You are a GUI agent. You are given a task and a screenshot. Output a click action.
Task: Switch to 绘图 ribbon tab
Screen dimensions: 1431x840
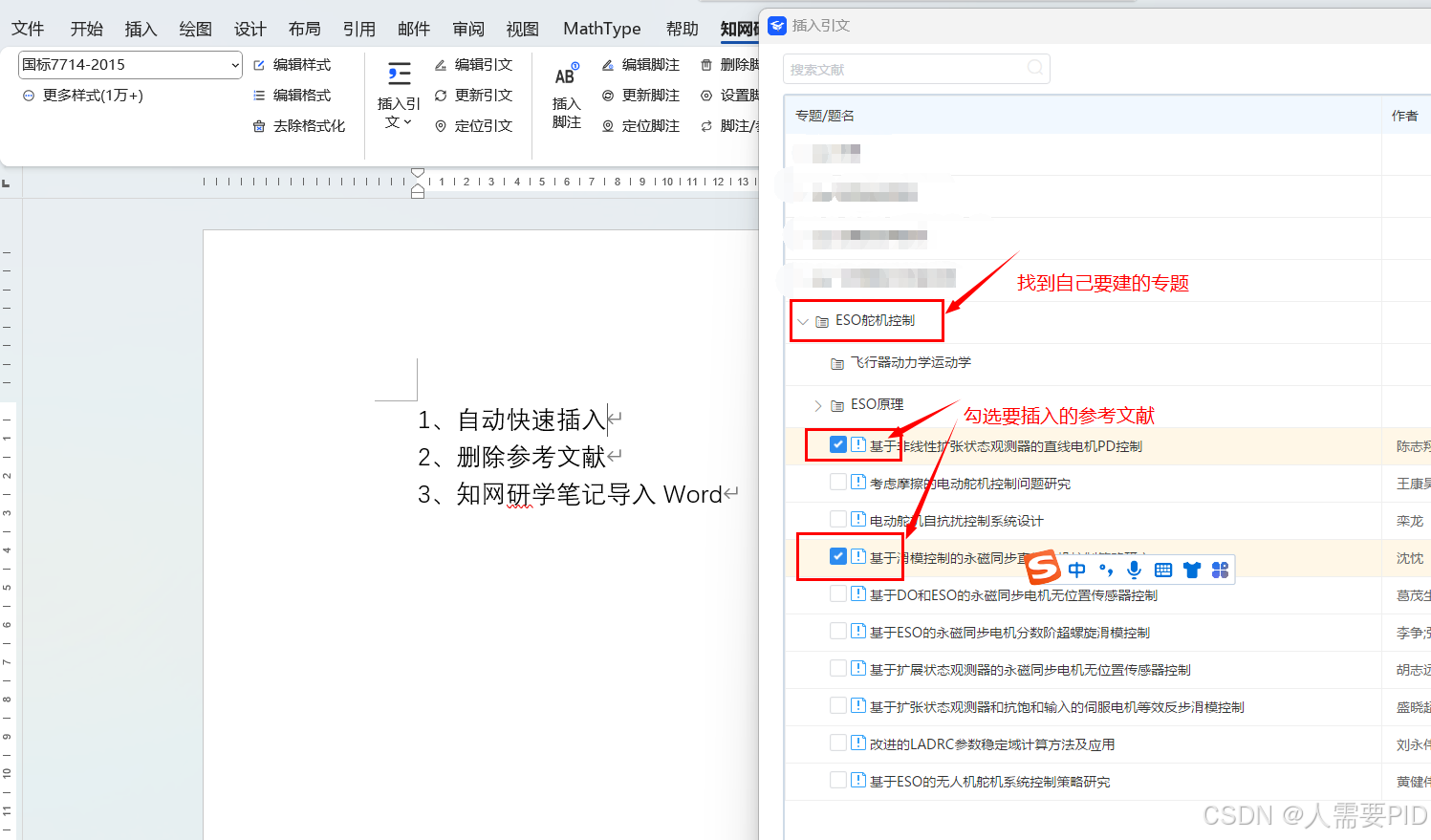[x=195, y=29]
